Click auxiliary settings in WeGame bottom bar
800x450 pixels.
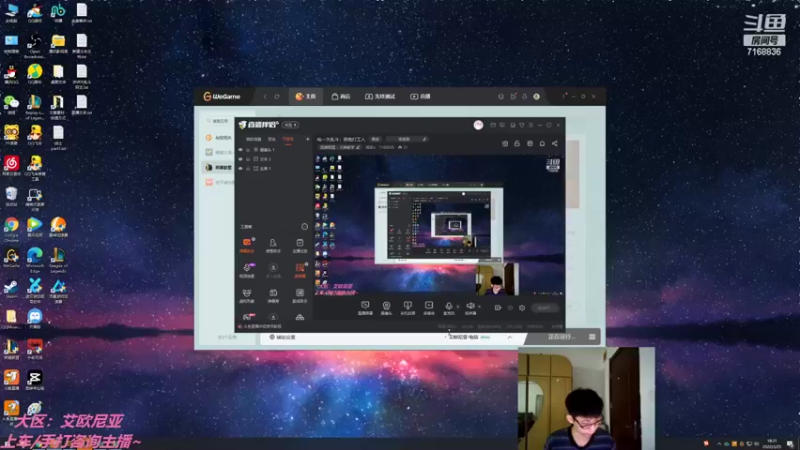pyautogui.click(x=282, y=337)
